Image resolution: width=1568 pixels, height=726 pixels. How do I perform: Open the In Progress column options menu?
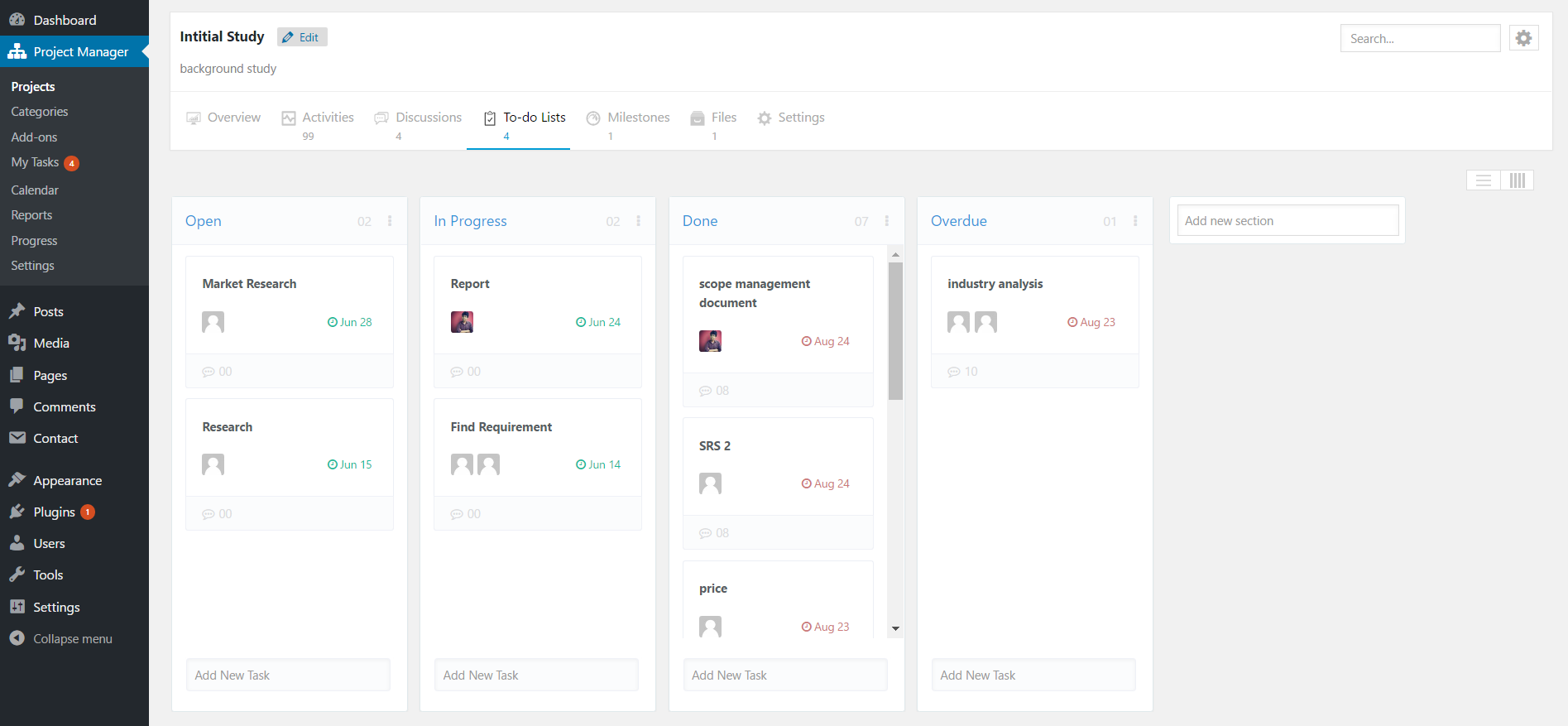tap(638, 221)
